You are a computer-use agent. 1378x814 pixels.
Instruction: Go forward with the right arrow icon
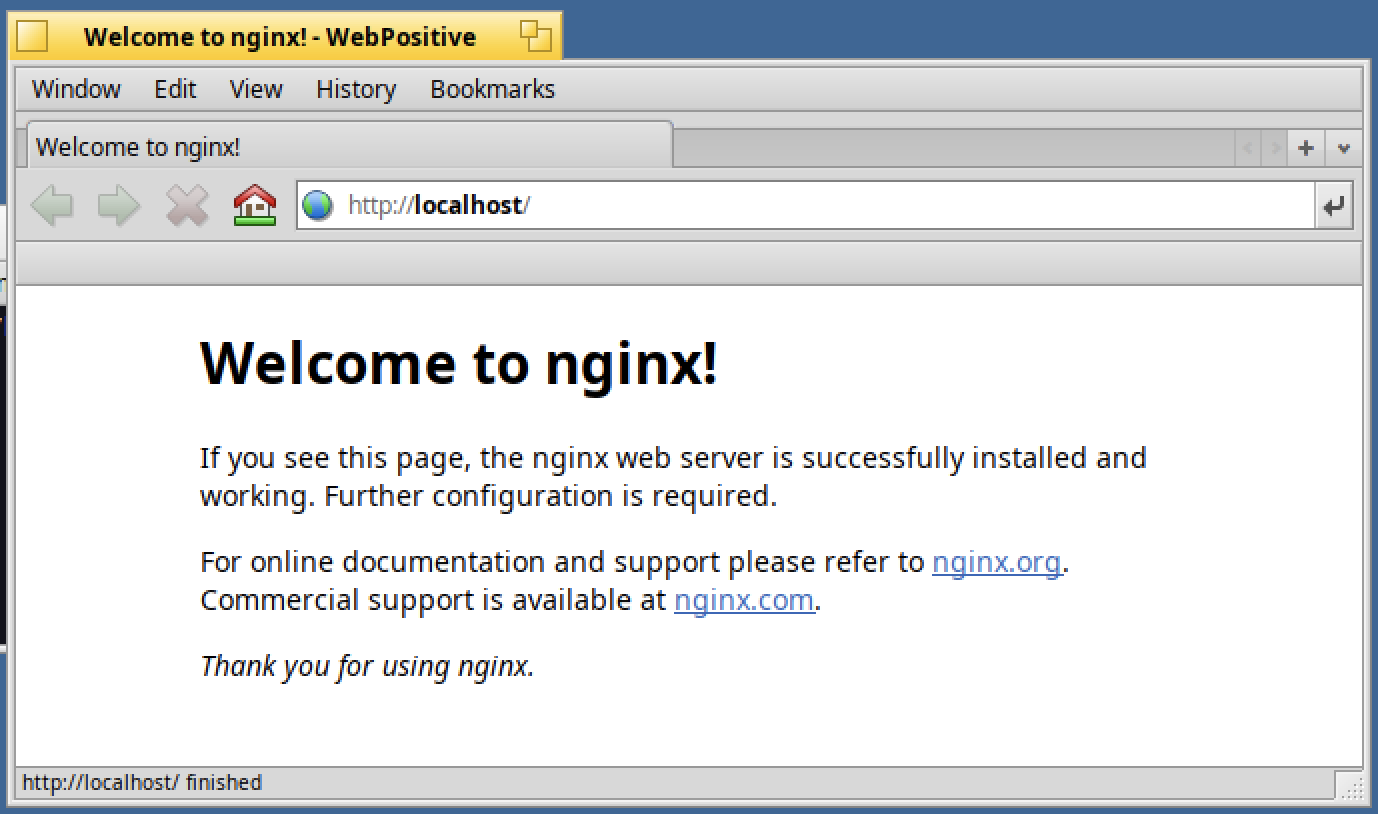[119, 206]
